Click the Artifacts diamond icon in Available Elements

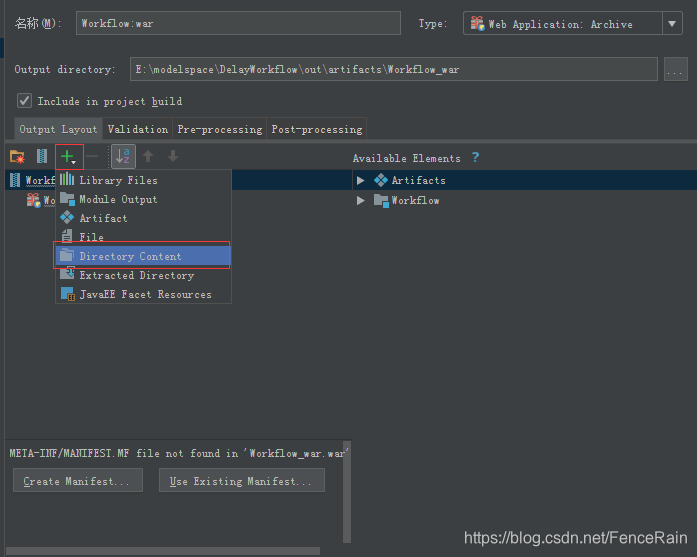(x=381, y=180)
